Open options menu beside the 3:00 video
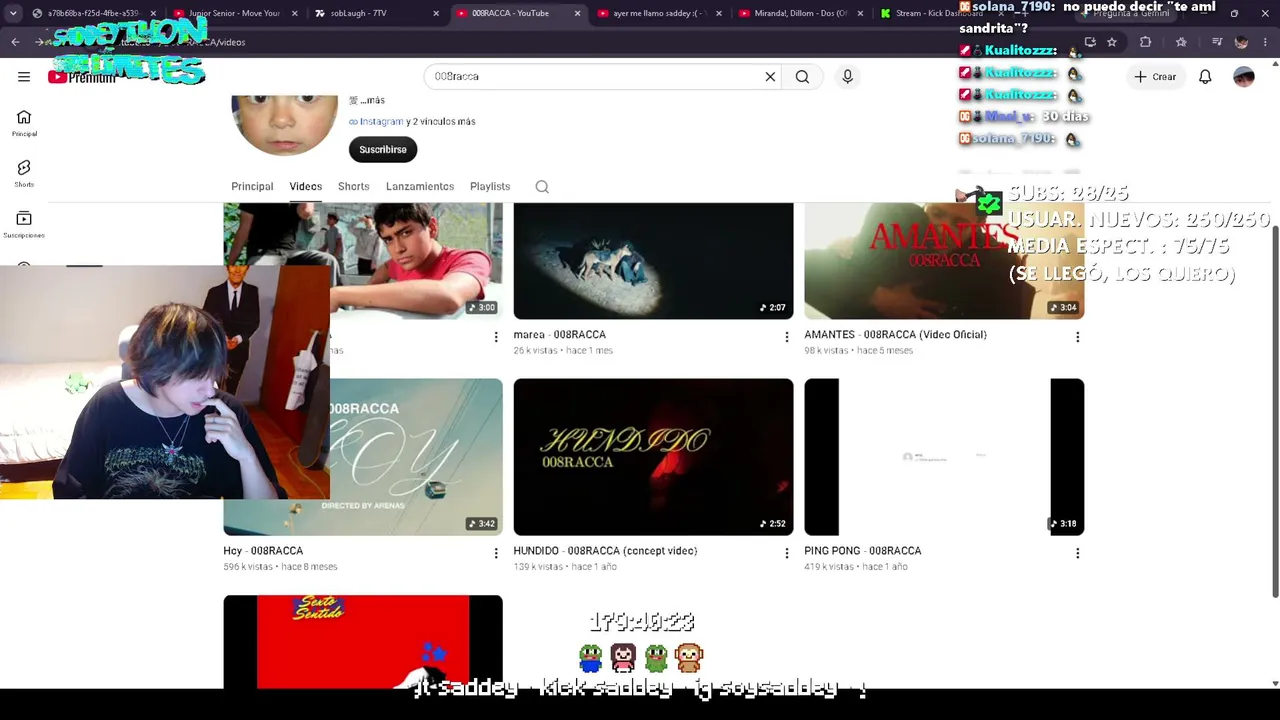Image resolution: width=1280 pixels, height=720 pixels. [496, 337]
